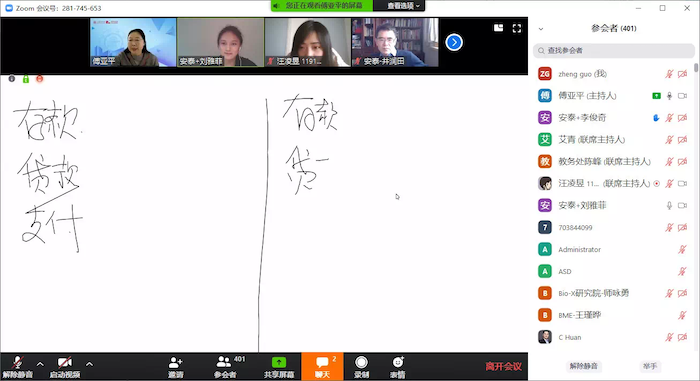Unmute microphone in bottom toolbar
The image size is (700, 381).
pos(17,367)
